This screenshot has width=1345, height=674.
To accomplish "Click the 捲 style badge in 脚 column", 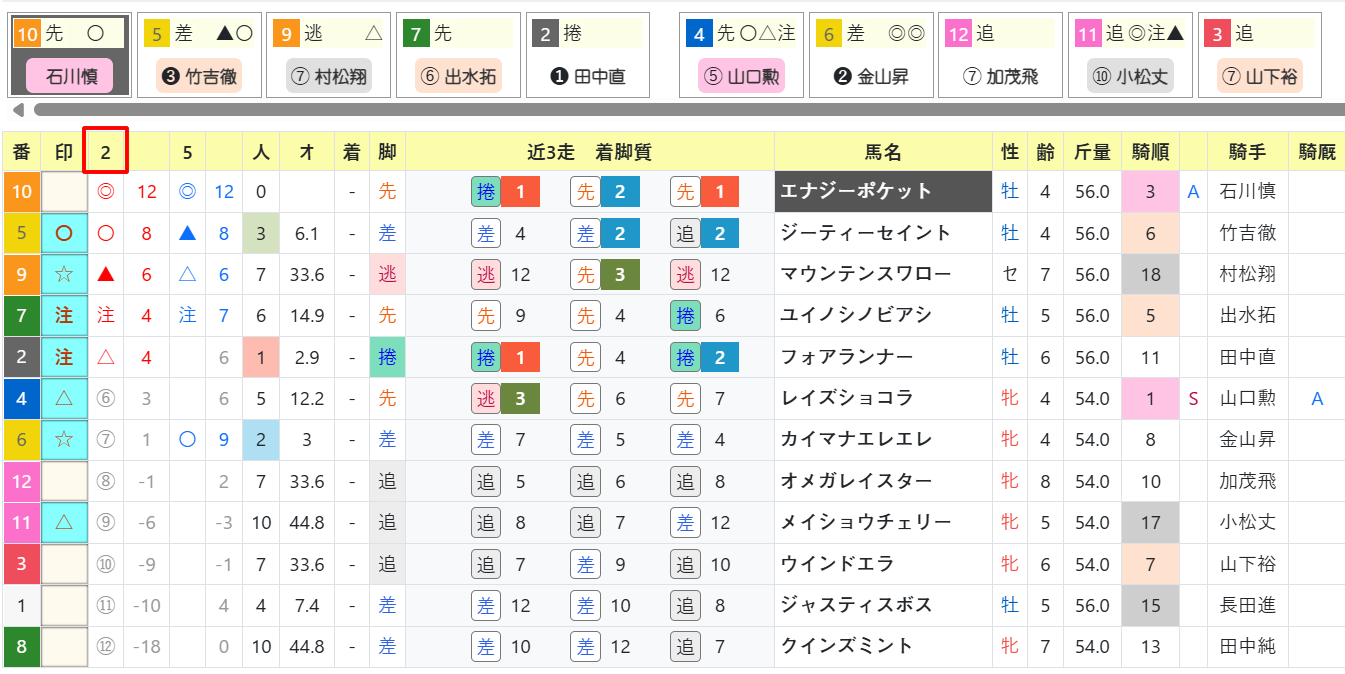I will [387, 357].
